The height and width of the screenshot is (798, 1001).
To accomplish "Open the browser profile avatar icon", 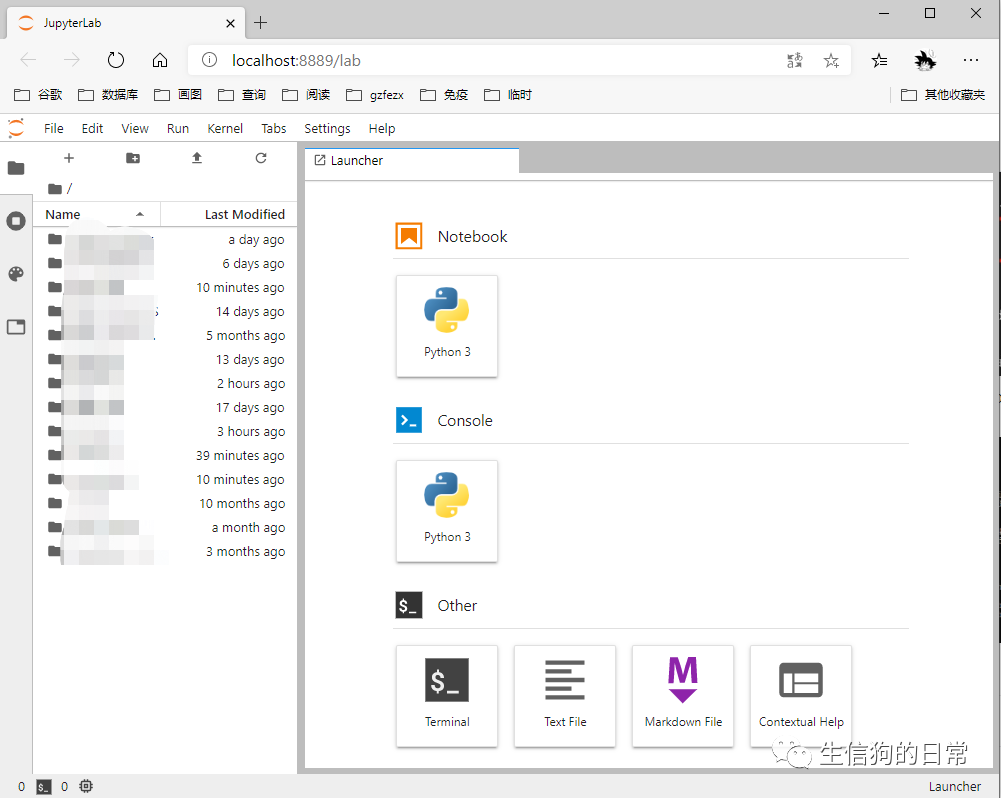I will [x=924, y=60].
